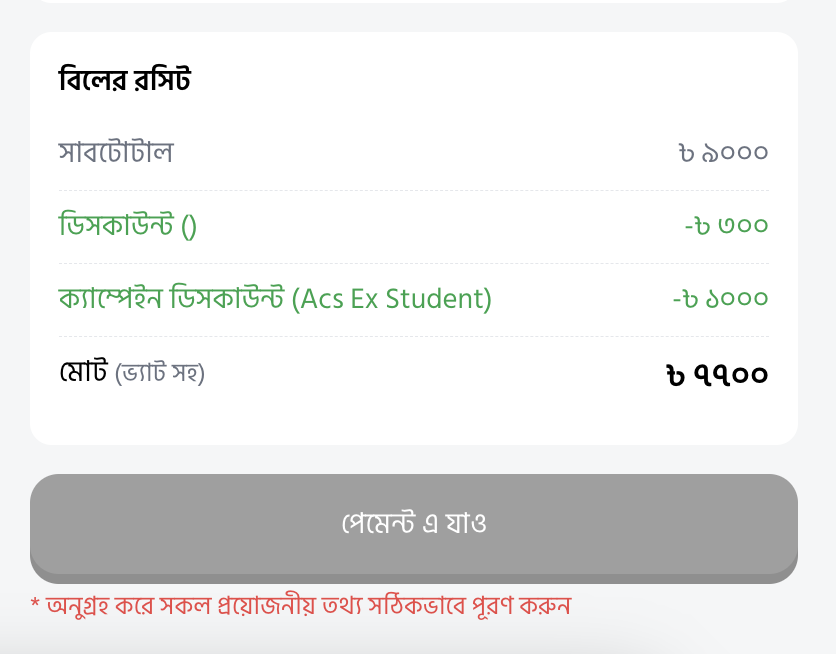This screenshot has height=654, width=836.
Task: Click the (ভ্যাট সহ) note
Action: click(x=160, y=373)
